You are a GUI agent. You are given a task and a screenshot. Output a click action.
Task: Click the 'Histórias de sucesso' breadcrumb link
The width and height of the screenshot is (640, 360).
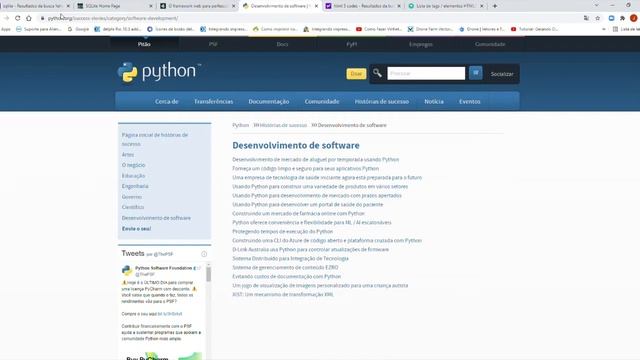(283, 125)
